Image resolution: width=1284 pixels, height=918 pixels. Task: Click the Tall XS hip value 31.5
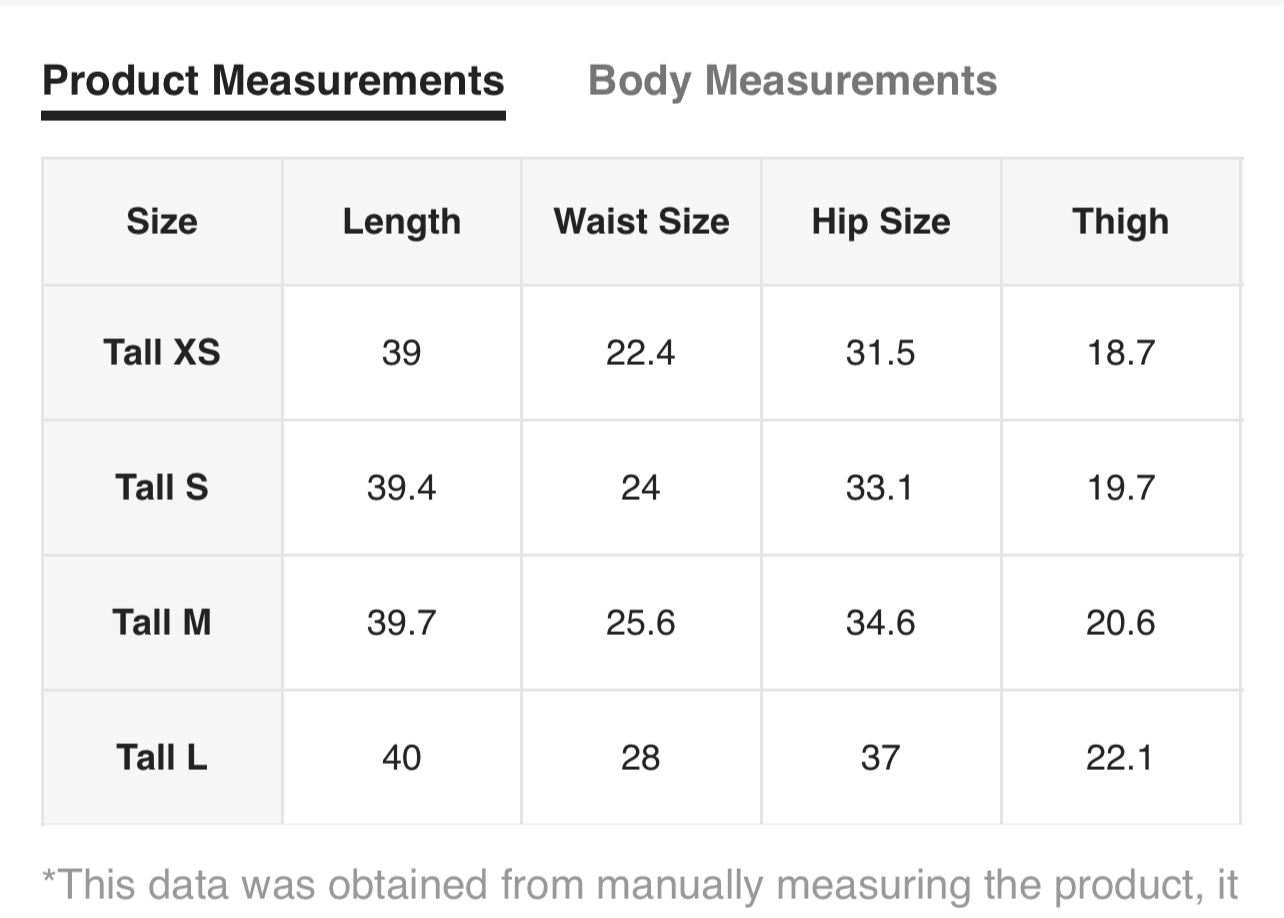coord(880,352)
